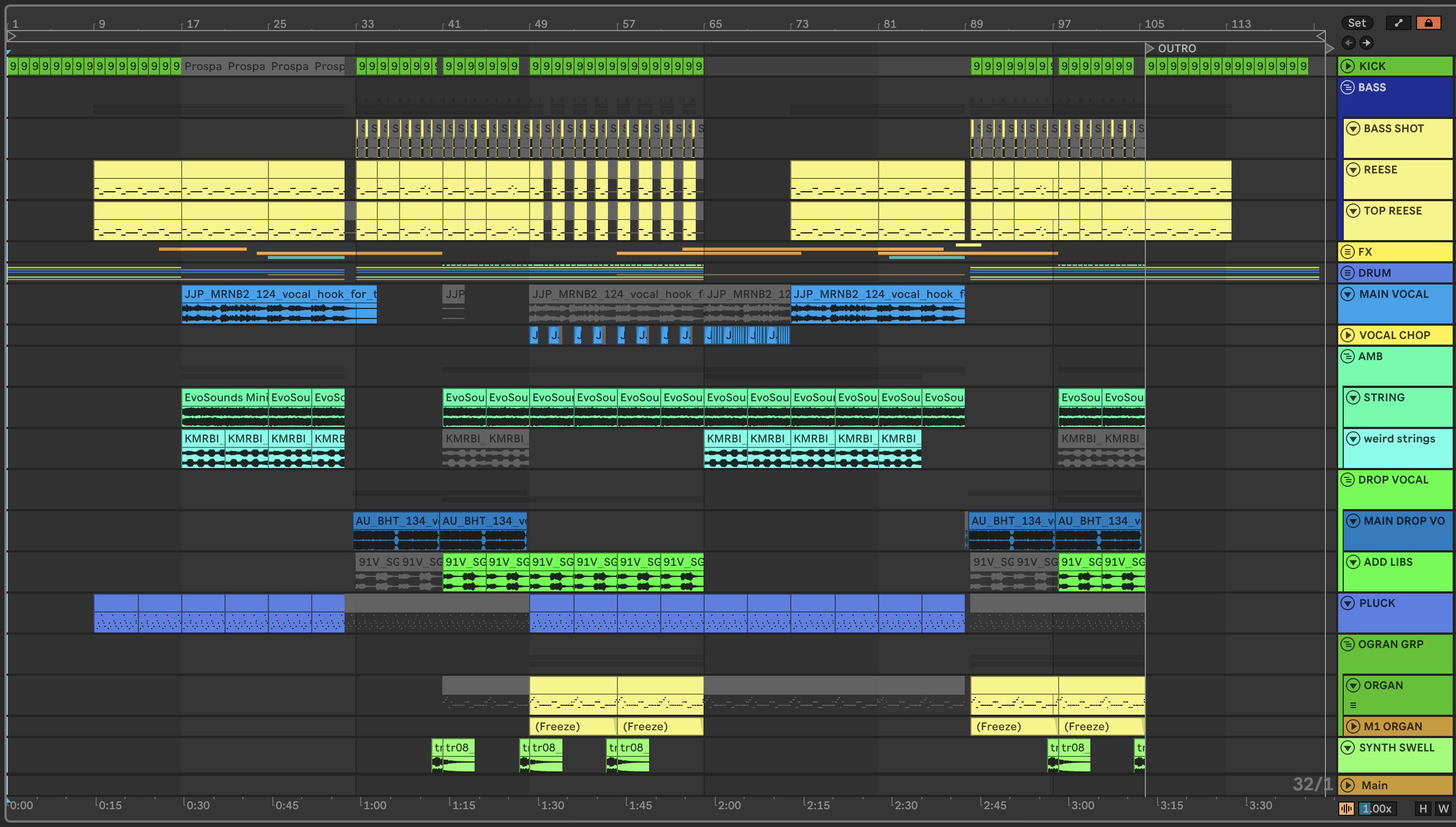Click the Set locator button
Image resolution: width=1456 pixels, height=827 pixels.
(x=1357, y=23)
